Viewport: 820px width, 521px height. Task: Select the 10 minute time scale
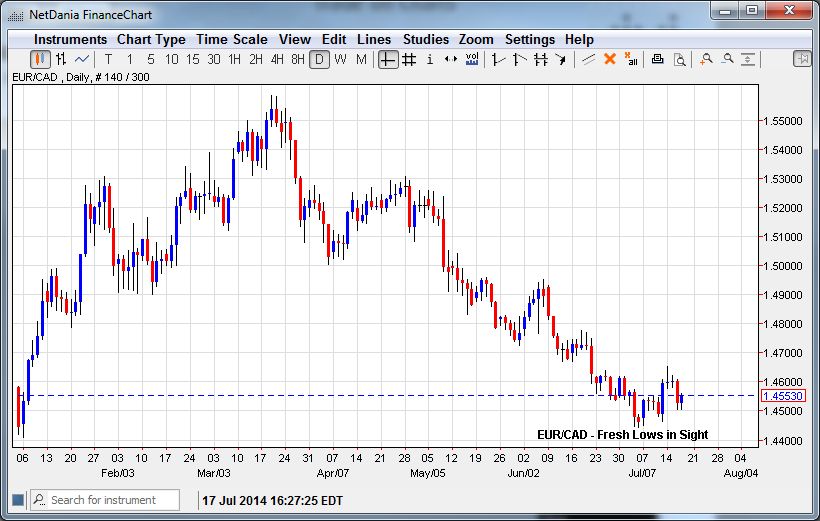coord(172,60)
